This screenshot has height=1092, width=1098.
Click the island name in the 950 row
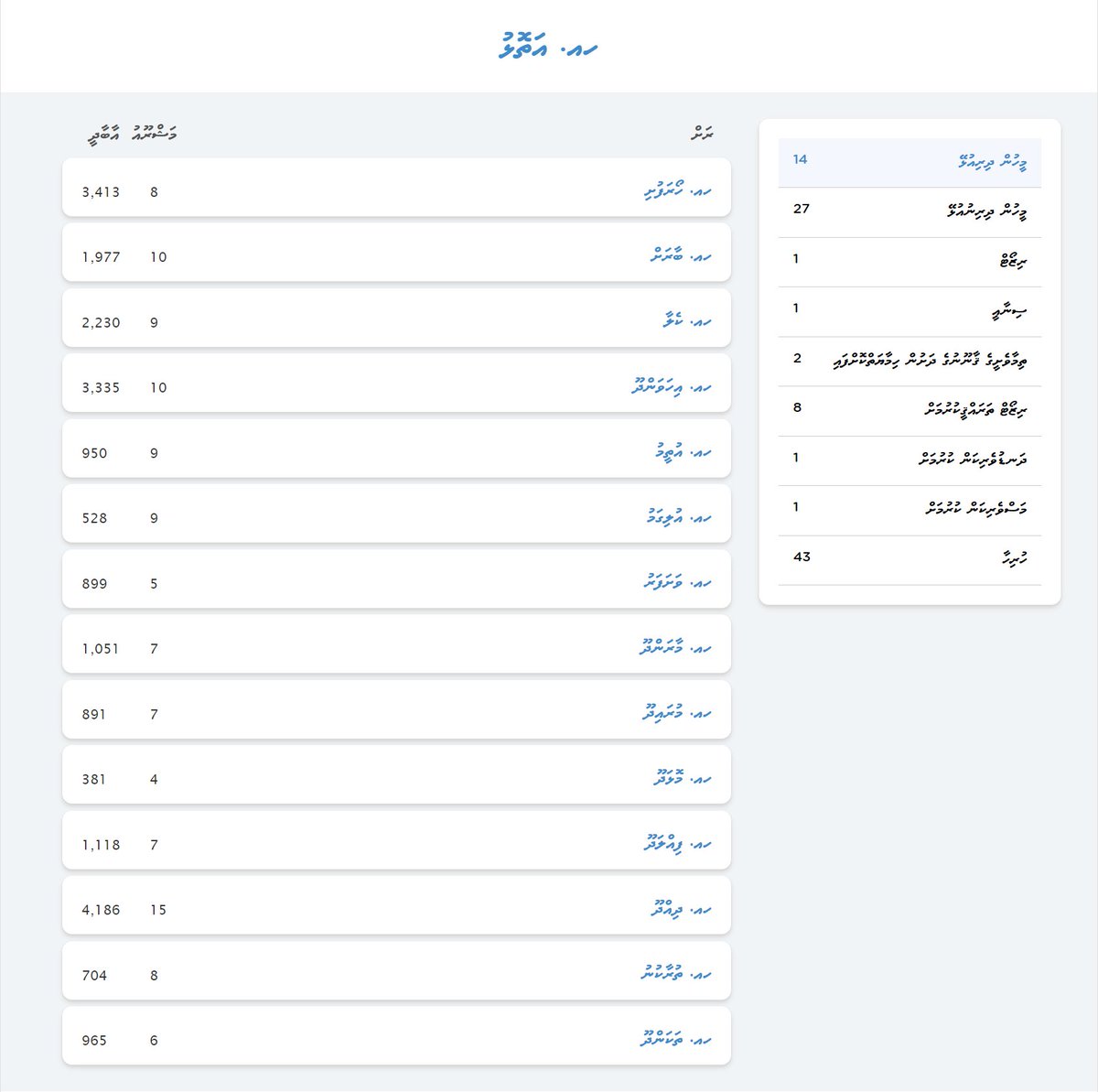[684, 452]
